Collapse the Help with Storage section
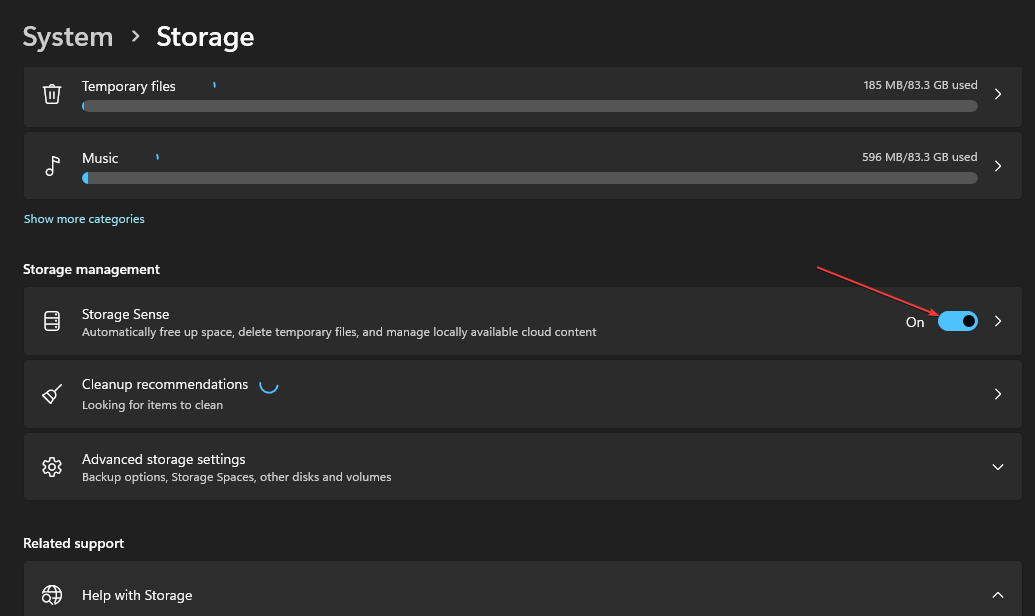This screenshot has width=1035, height=616. 997,594
